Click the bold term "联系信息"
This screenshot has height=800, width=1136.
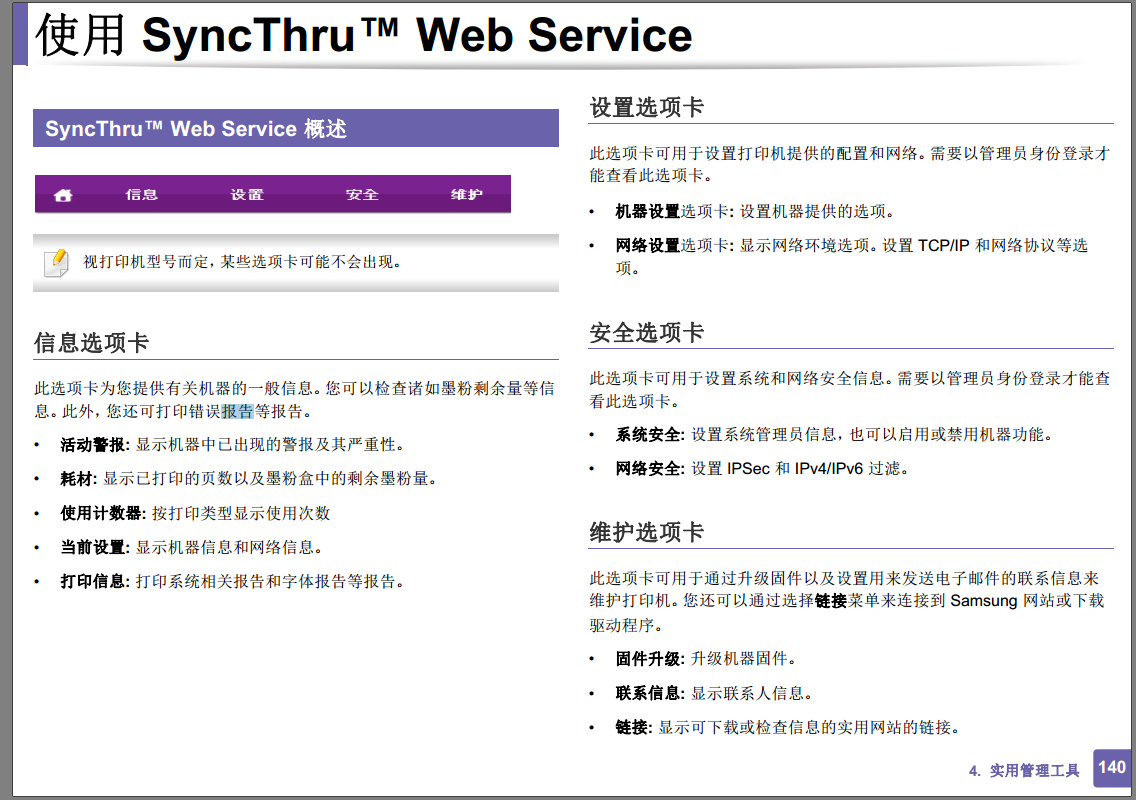coord(649,693)
